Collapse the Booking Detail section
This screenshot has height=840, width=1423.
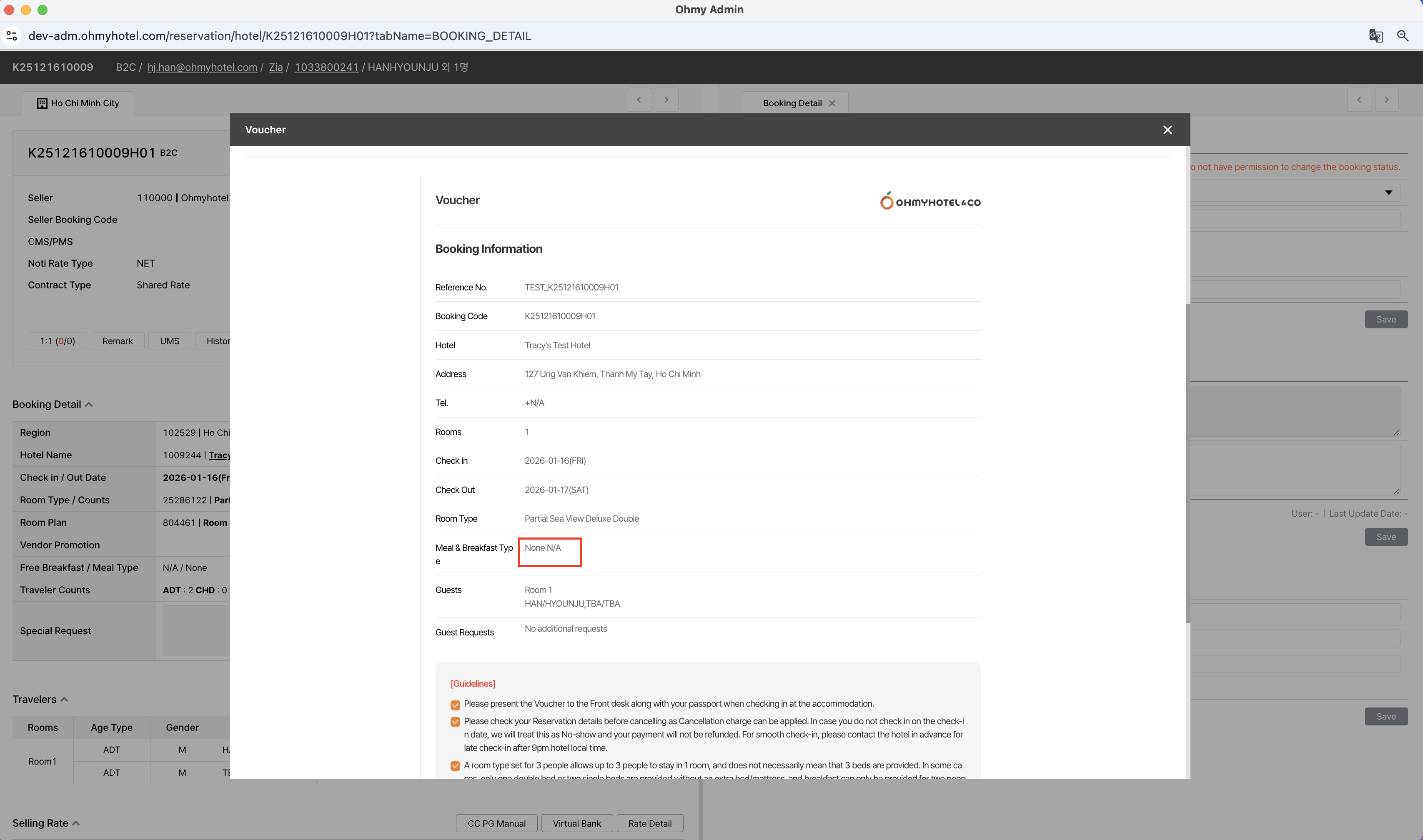point(89,404)
